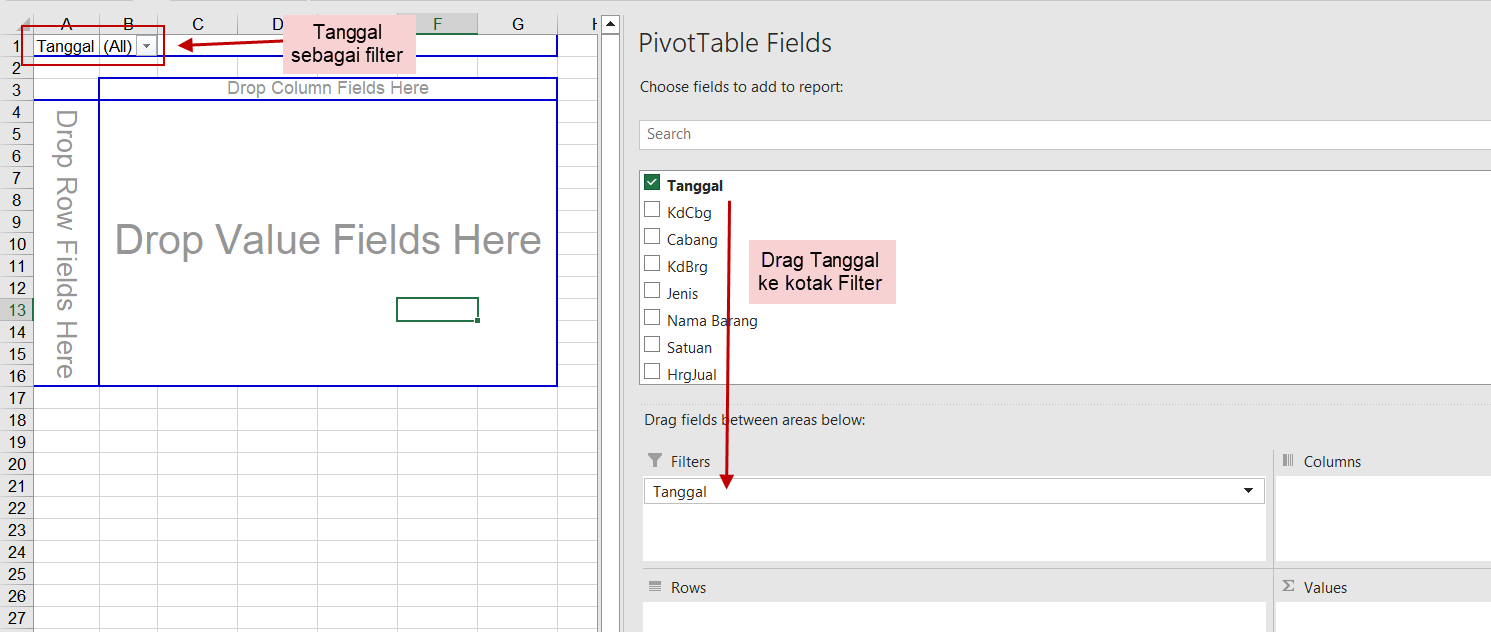Tick the Cabang field checkbox
Viewport: 1491px width, 632px height.
[x=652, y=237]
